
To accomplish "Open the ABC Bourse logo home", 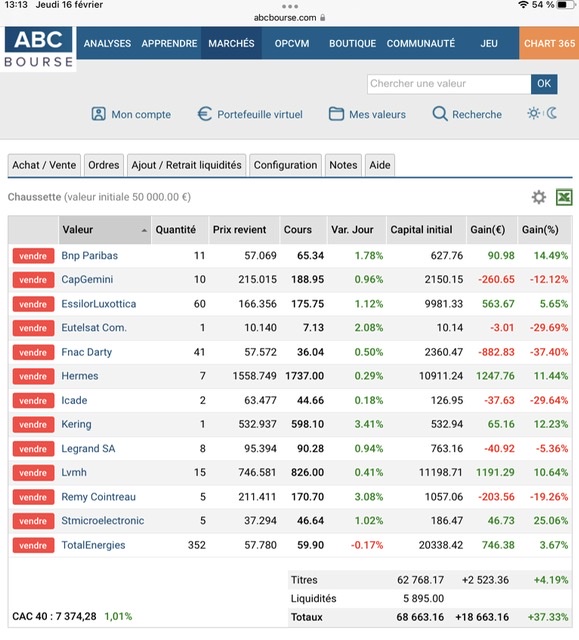I will [x=39, y=48].
